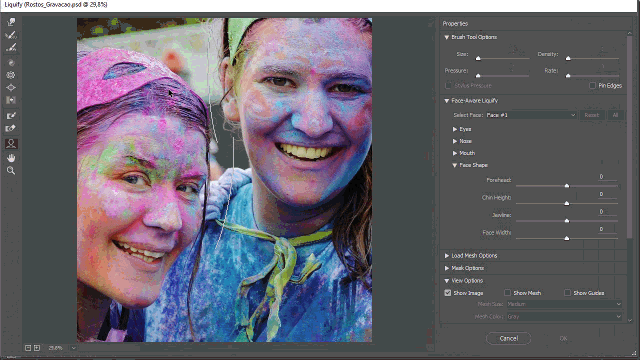Collapse the View Options section
The width and height of the screenshot is (640, 360).
coord(447,281)
